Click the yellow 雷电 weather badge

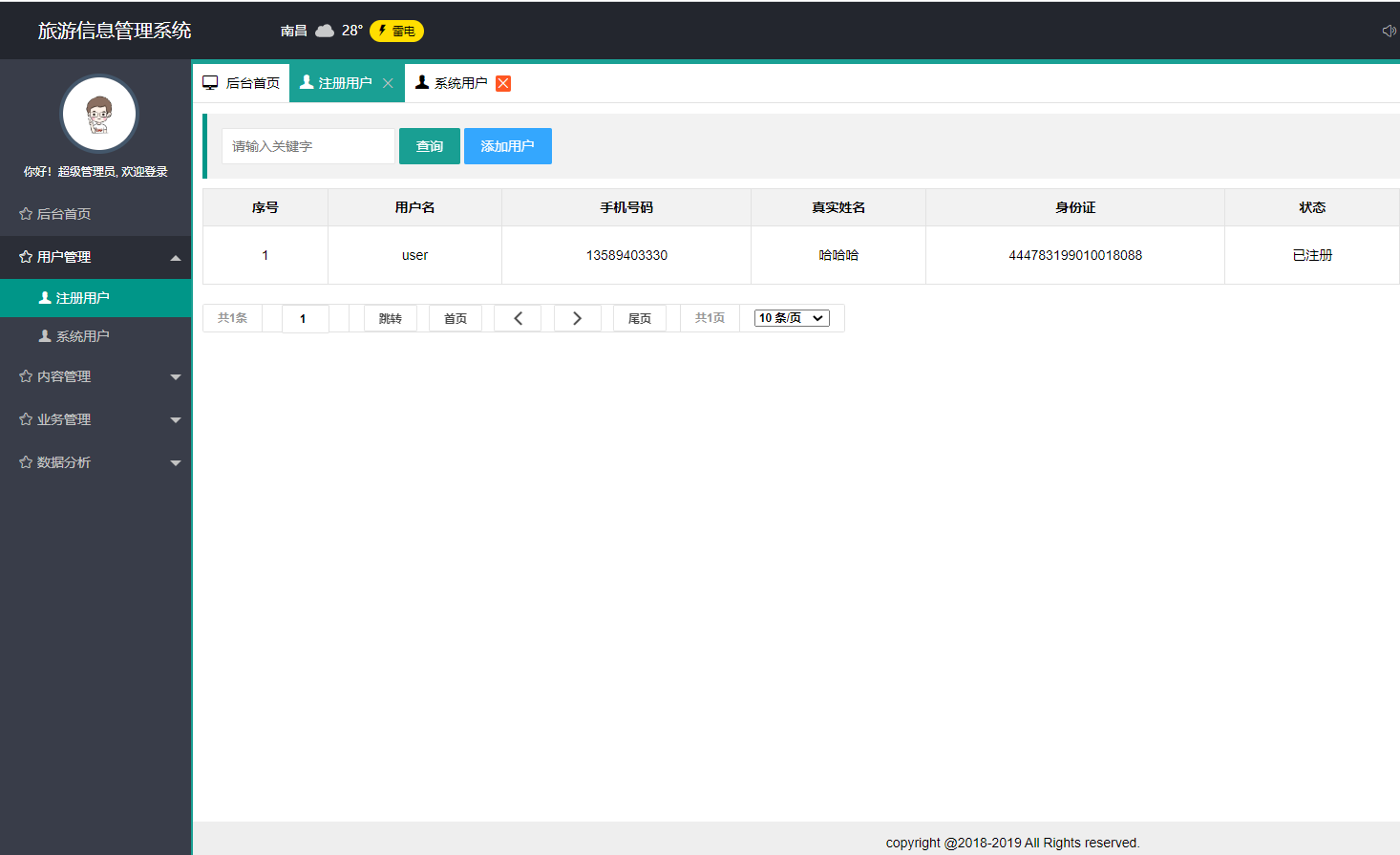coord(396,31)
